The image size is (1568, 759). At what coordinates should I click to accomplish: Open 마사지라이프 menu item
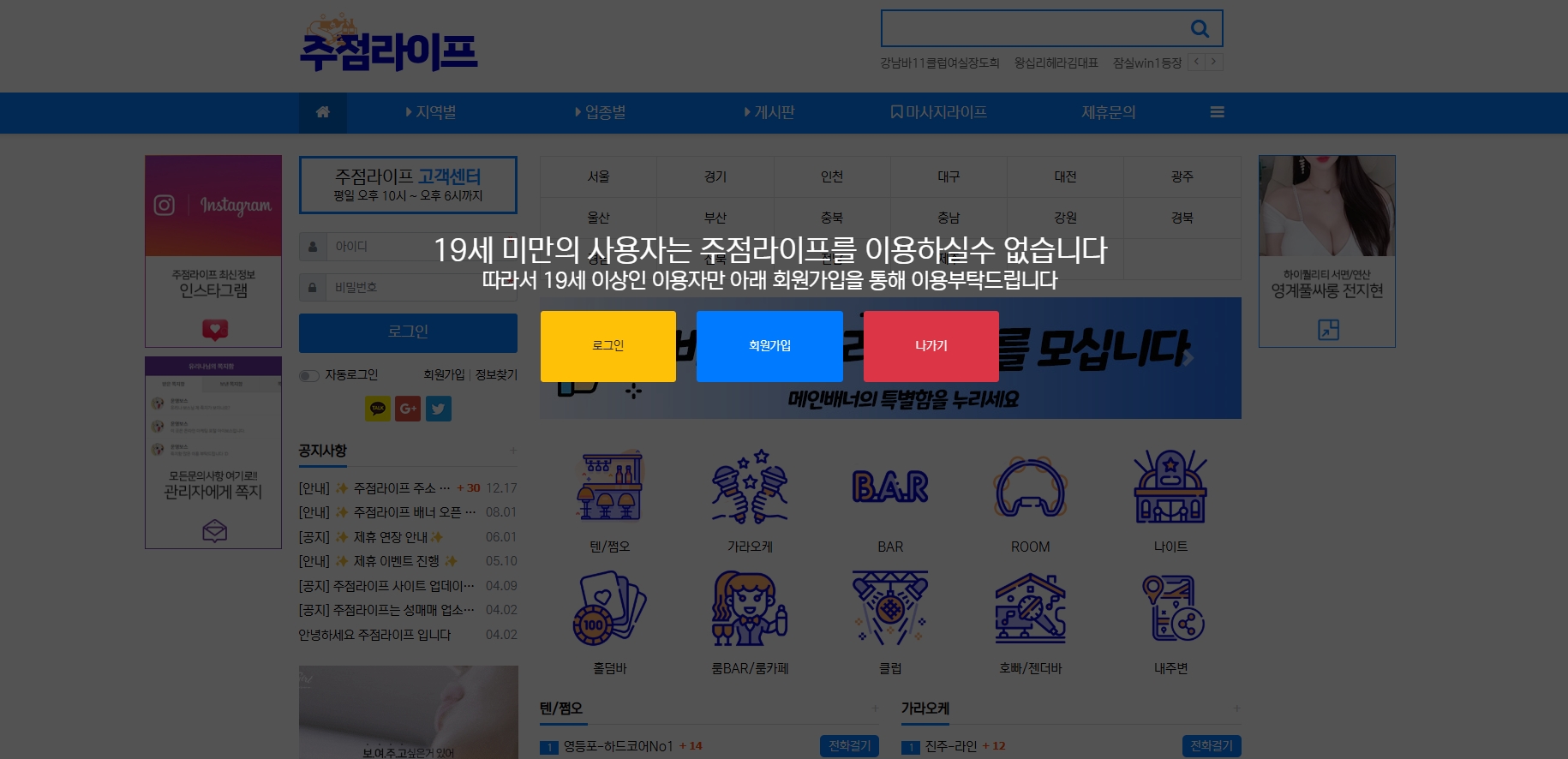click(x=939, y=112)
